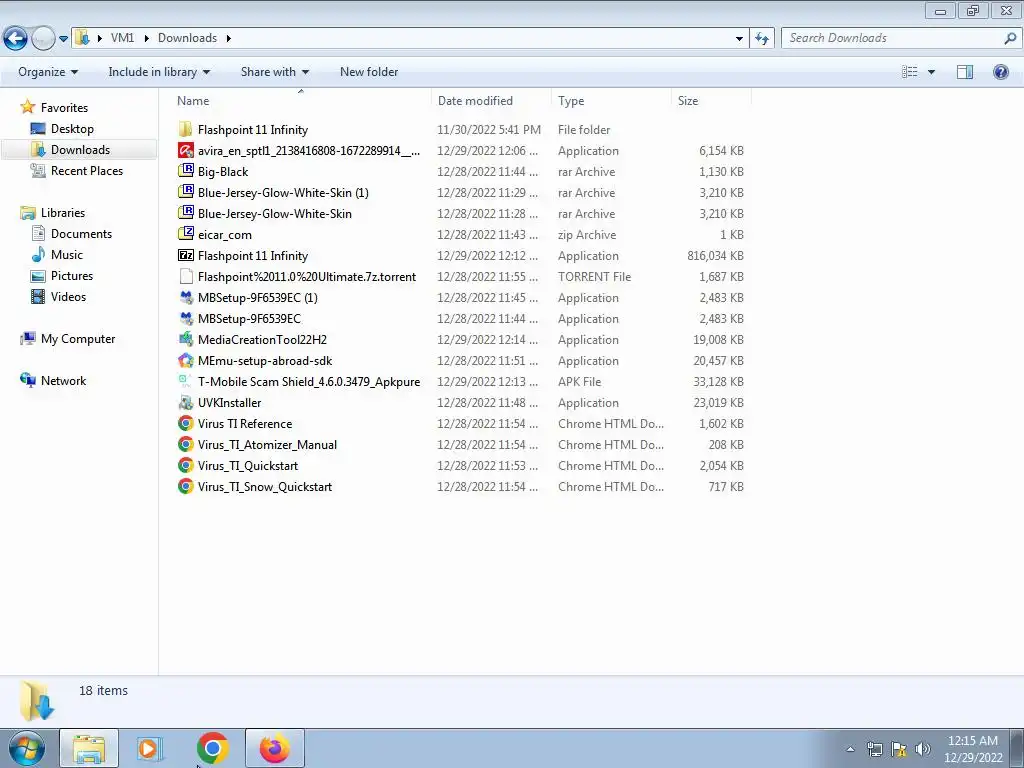Screen dimensions: 1024x768
Task: Open the Share with menu
Action: coord(274,72)
